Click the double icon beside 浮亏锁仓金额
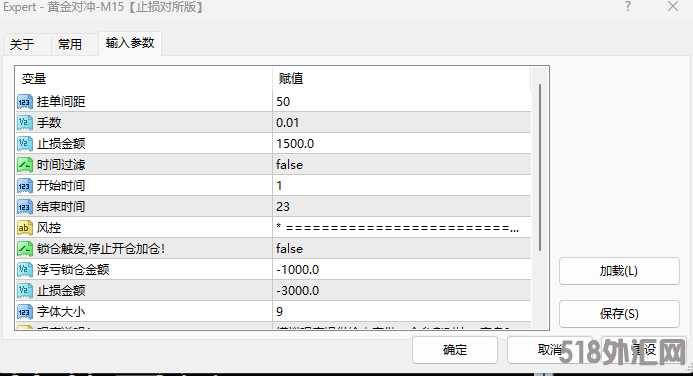 click(25, 270)
